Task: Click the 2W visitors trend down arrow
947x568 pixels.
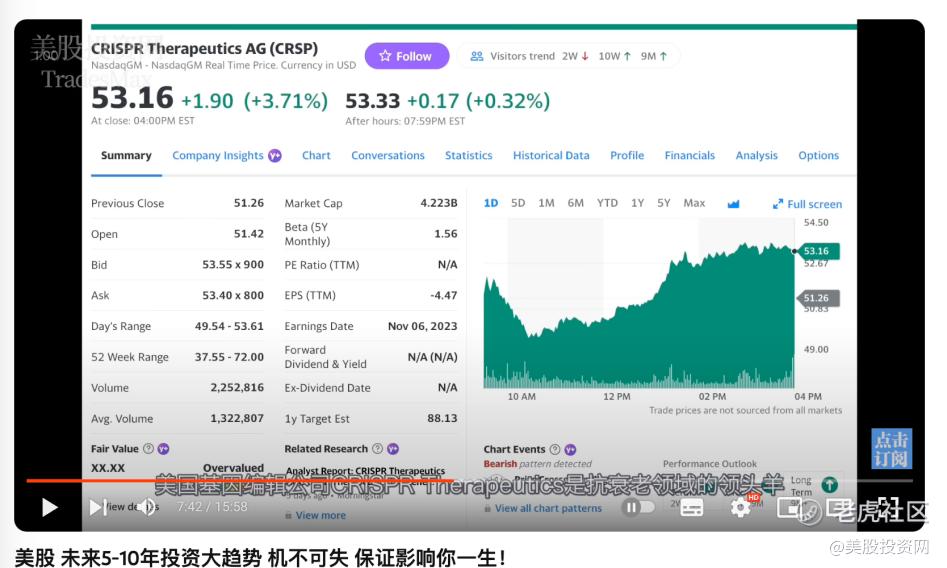Action: pos(585,56)
